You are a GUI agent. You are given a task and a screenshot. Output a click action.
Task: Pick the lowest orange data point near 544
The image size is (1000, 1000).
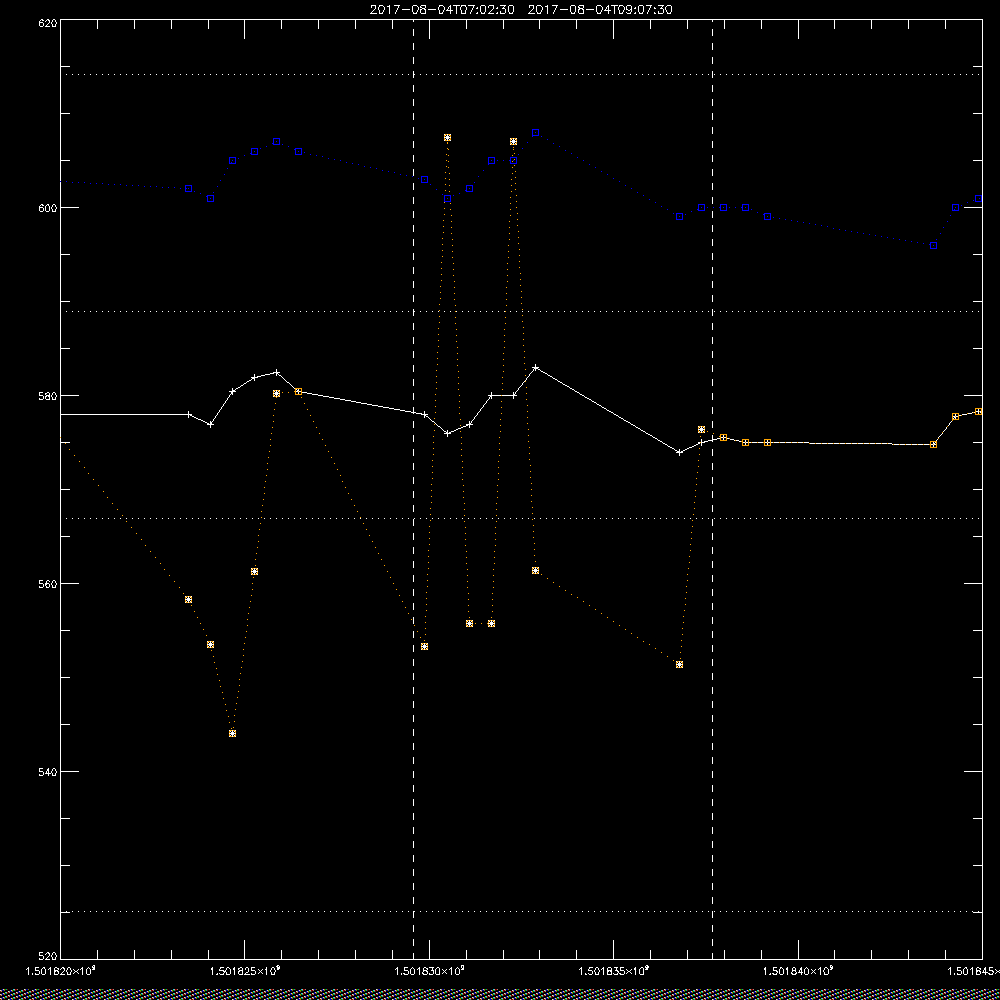click(232, 733)
